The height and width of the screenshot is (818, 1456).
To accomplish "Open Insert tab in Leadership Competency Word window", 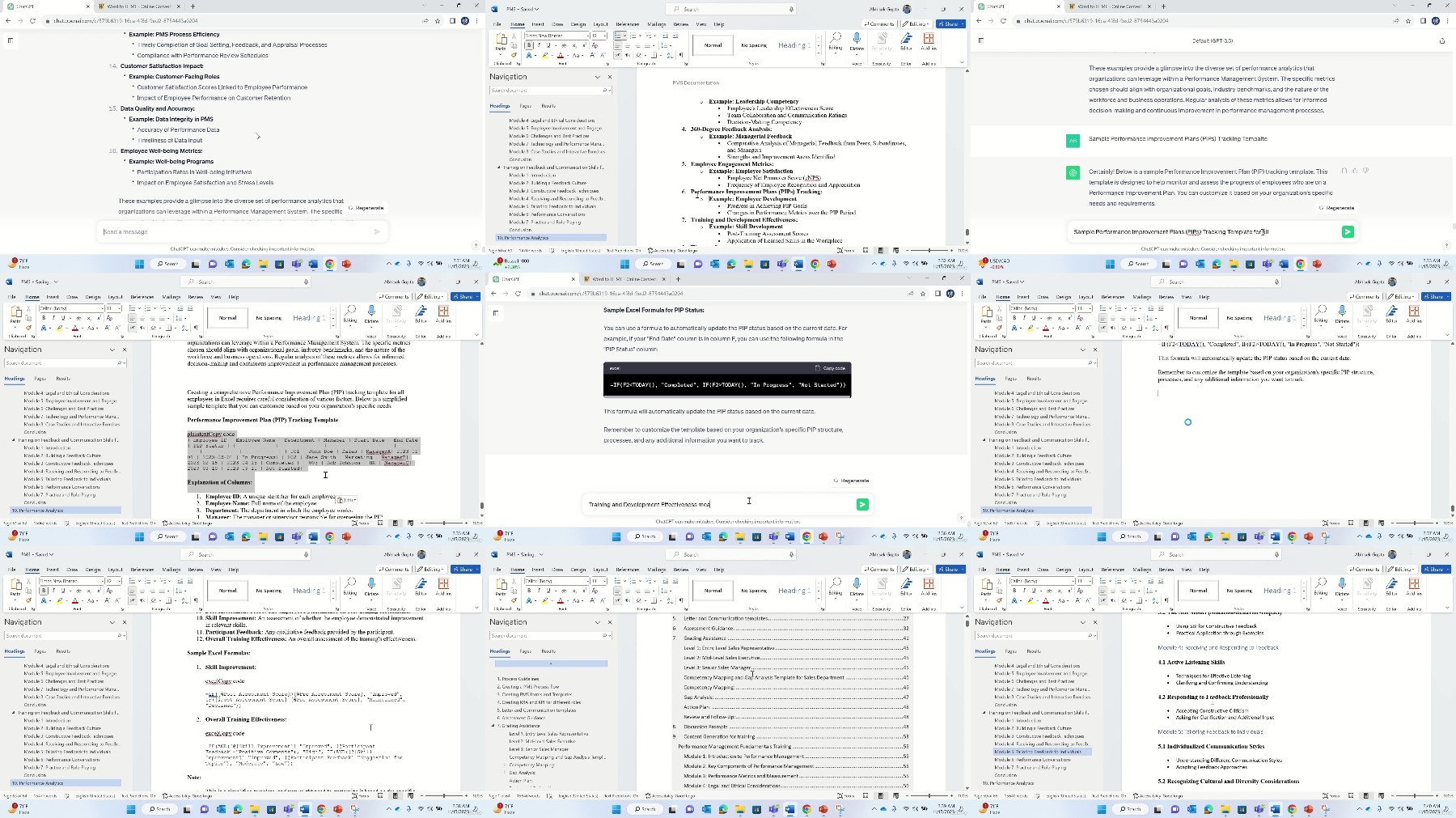I will (537, 24).
